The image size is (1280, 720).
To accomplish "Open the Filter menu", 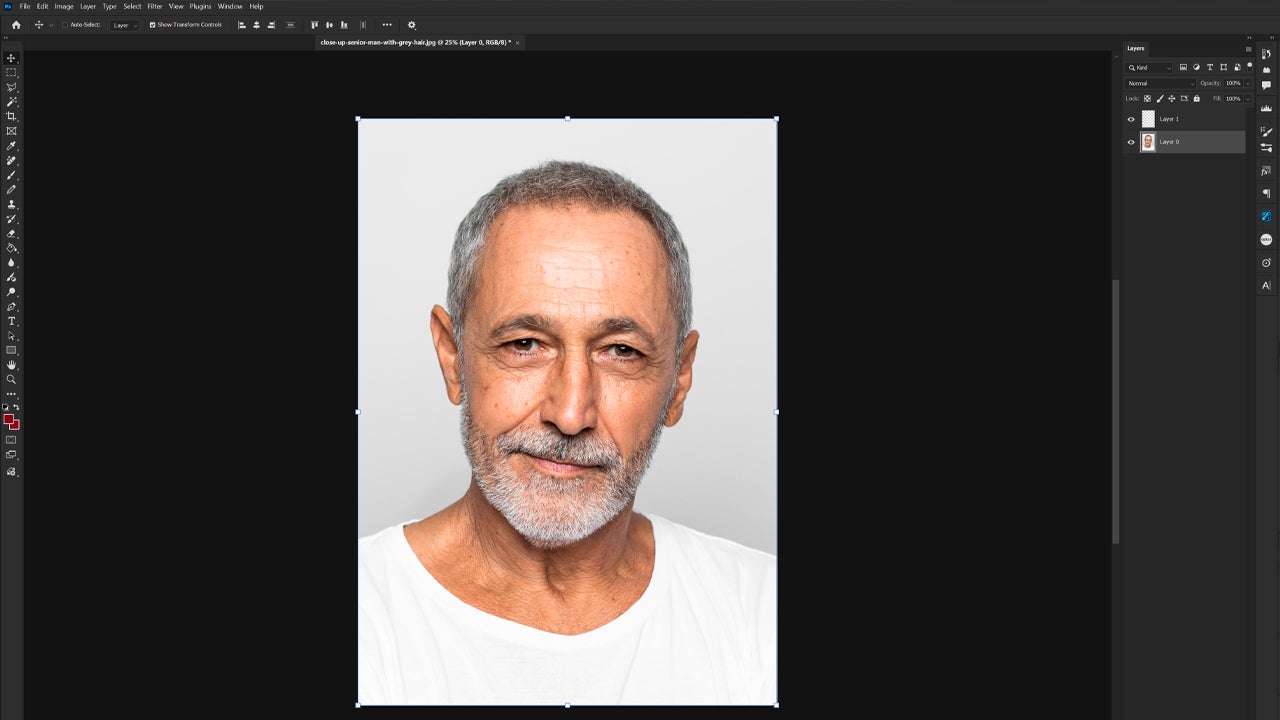I will (155, 6).
